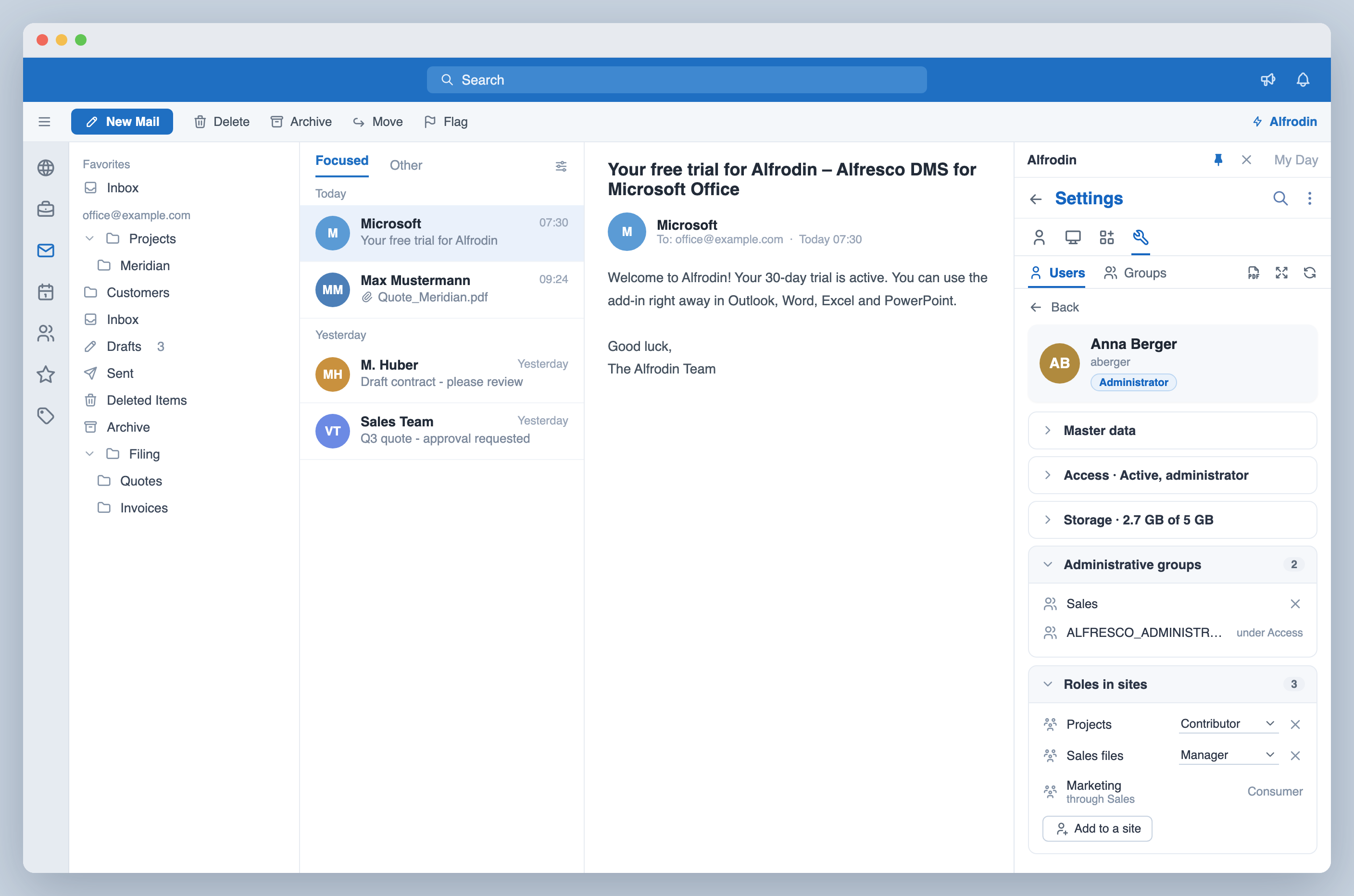Close the Alfrodin panel
The width and height of the screenshot is (1354, 896).
pyautogui.click(x=1246, y=160)
